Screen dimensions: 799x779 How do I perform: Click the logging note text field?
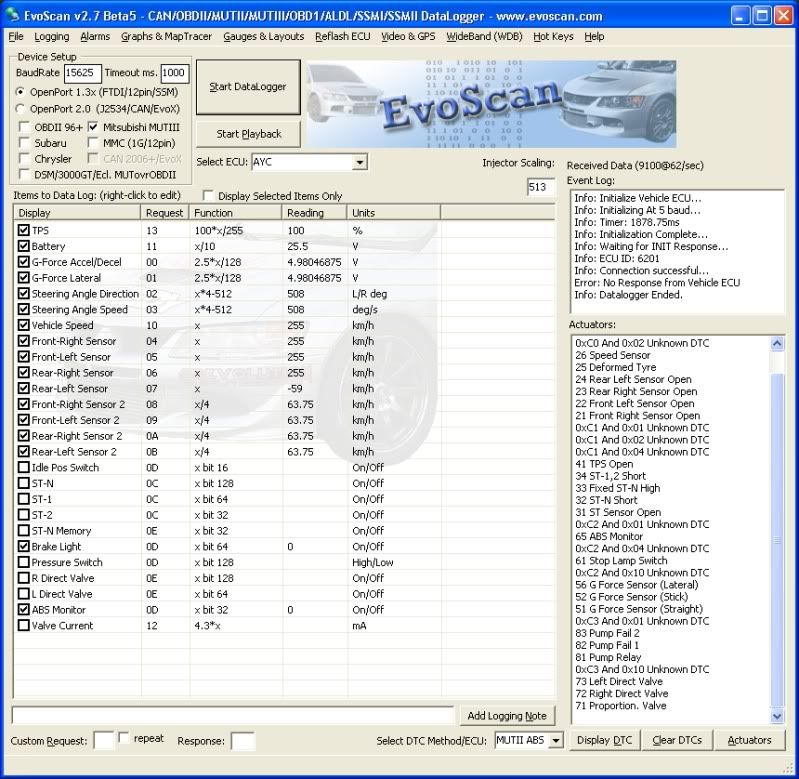232,715
